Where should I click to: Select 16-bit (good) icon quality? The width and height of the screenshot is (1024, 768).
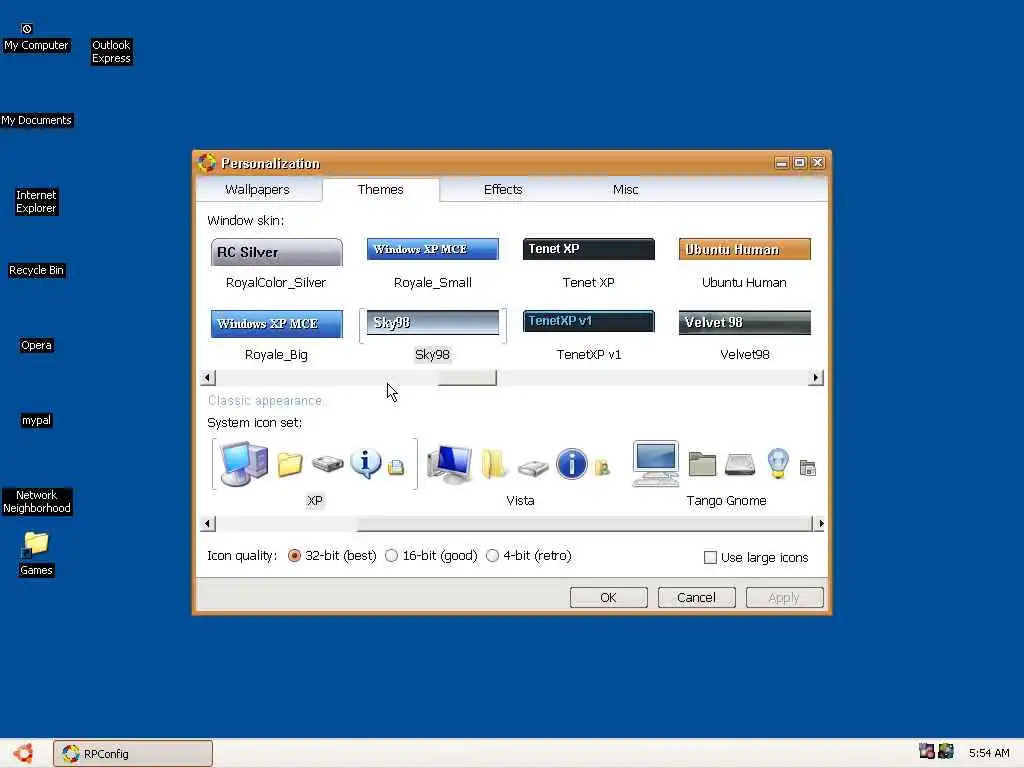[391, 556]
